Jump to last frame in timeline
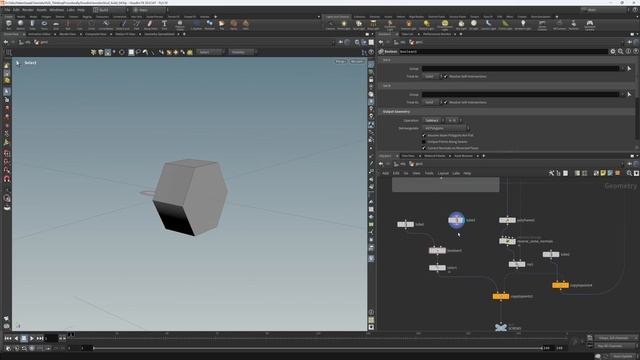The height and width of the screenshot is (360, 640). [40, 338]
